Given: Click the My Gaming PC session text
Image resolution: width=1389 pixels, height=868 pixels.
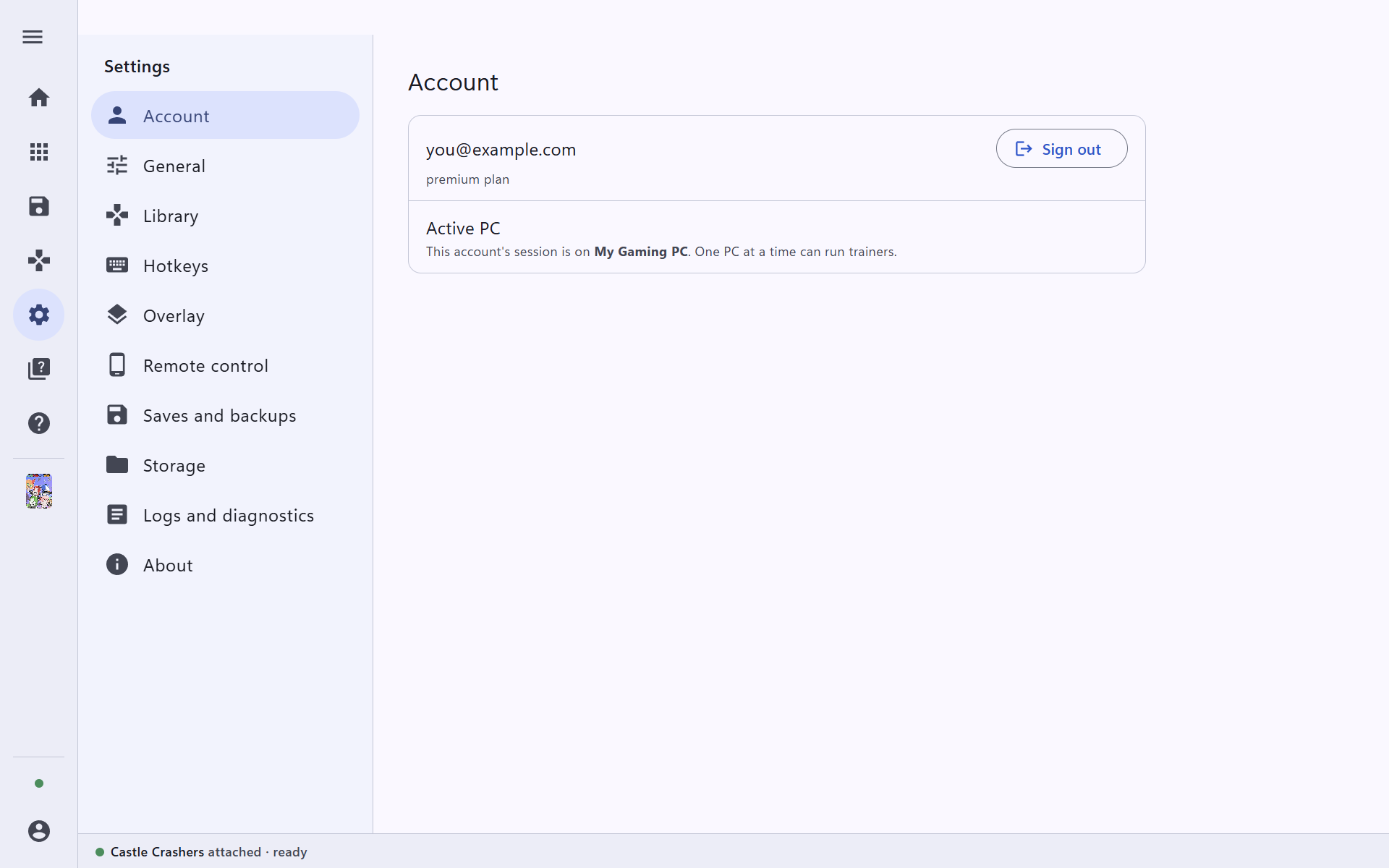Looking at the screenshot, I should (x=641, y=252).
